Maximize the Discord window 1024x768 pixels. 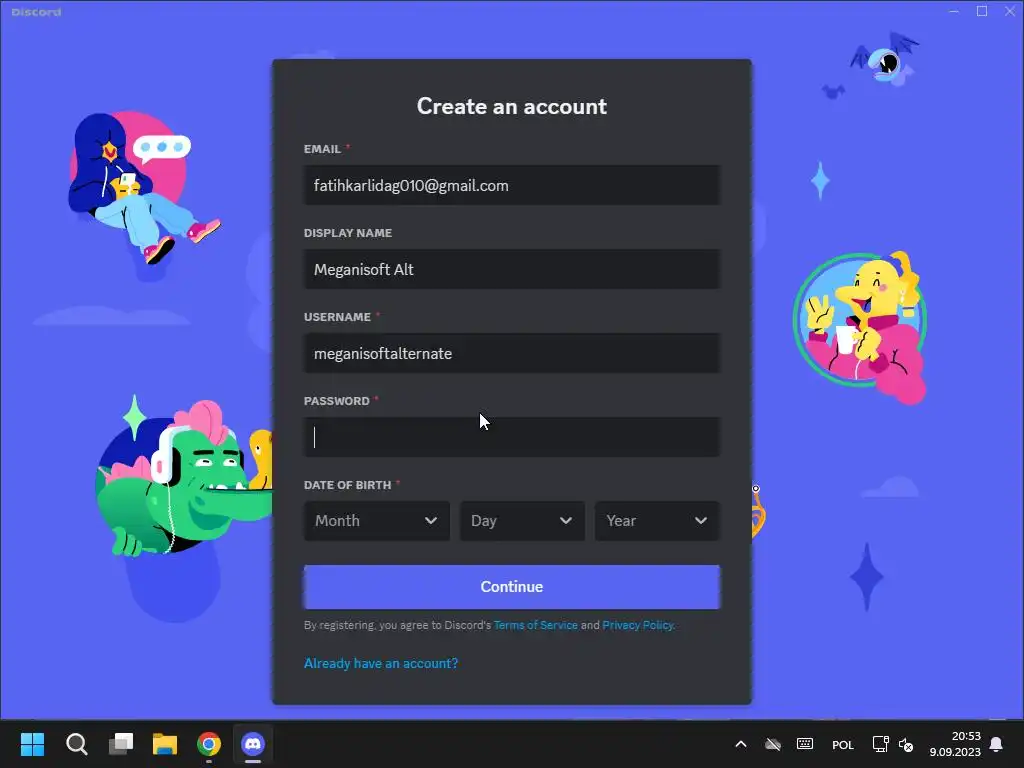[982, 11]
